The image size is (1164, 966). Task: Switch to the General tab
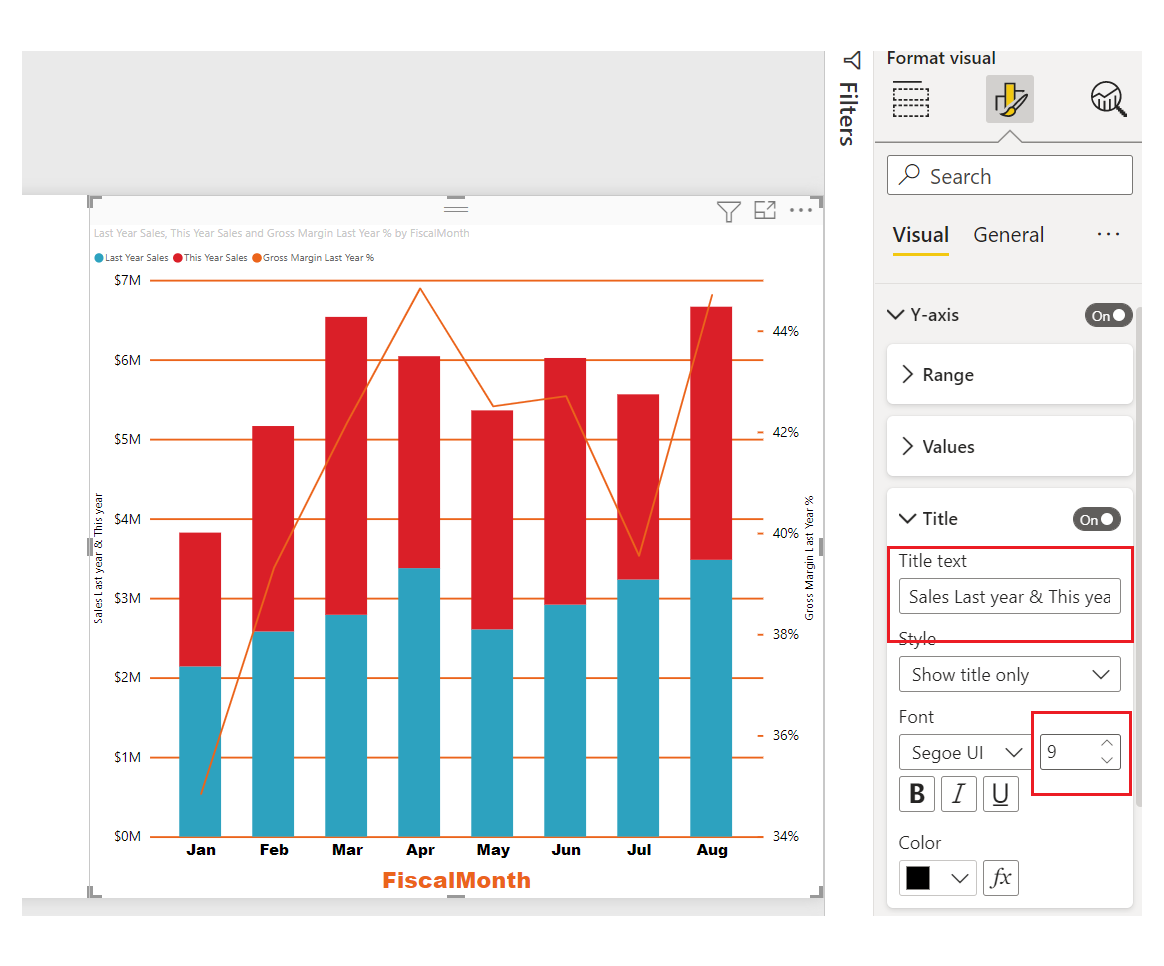1008,235
